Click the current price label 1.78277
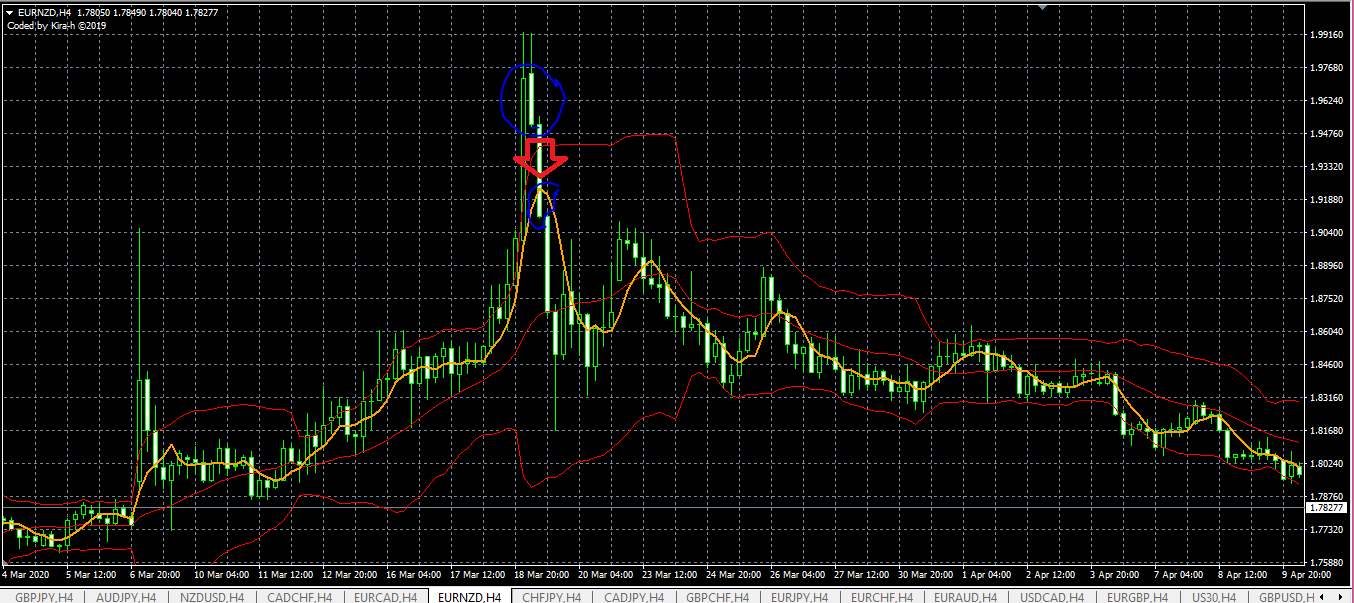Image resolution: width=1354 pixels, height=603 pixels. (x=1327, y=508)
